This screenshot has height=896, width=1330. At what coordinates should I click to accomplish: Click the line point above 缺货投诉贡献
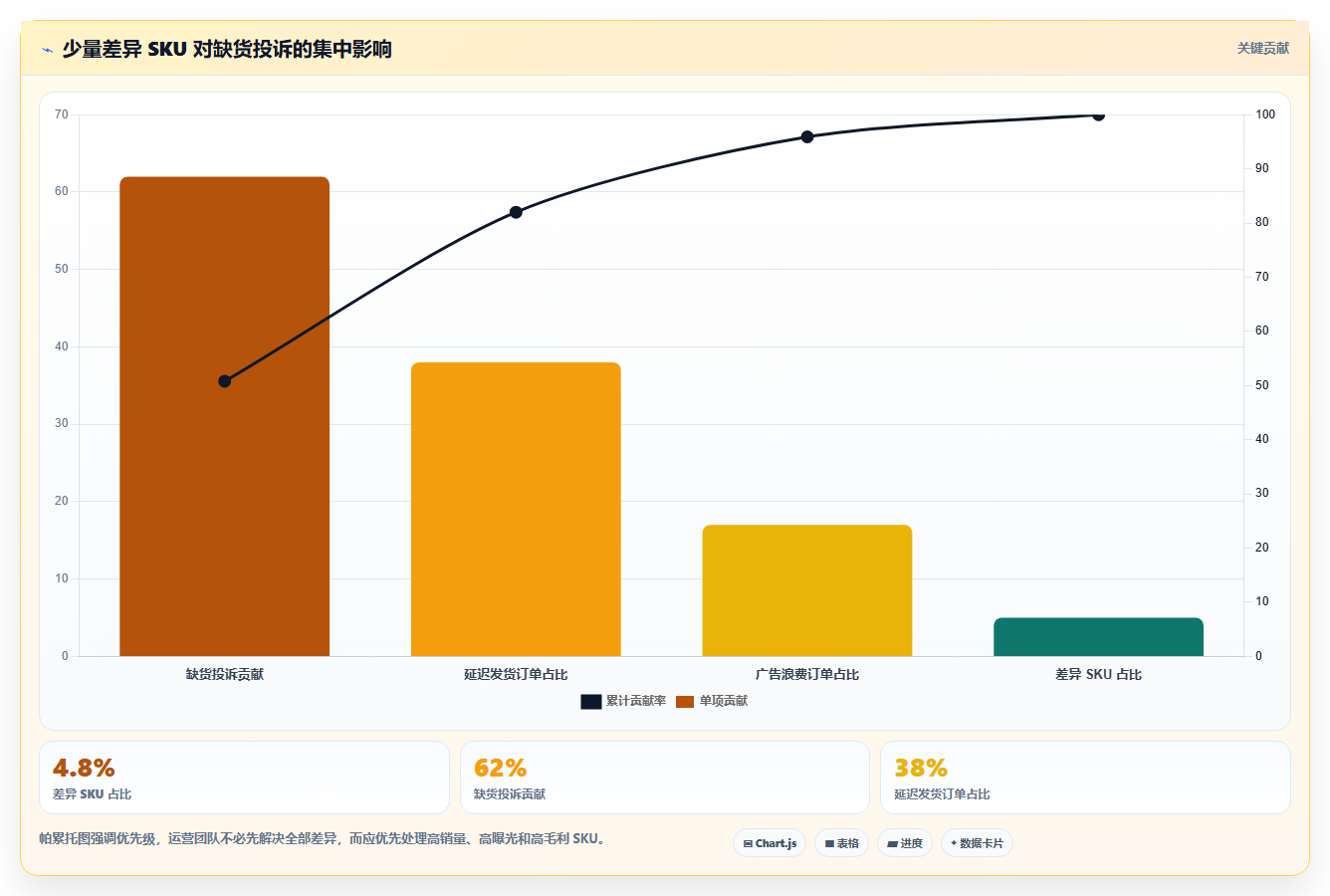click(x=225, y=381)
